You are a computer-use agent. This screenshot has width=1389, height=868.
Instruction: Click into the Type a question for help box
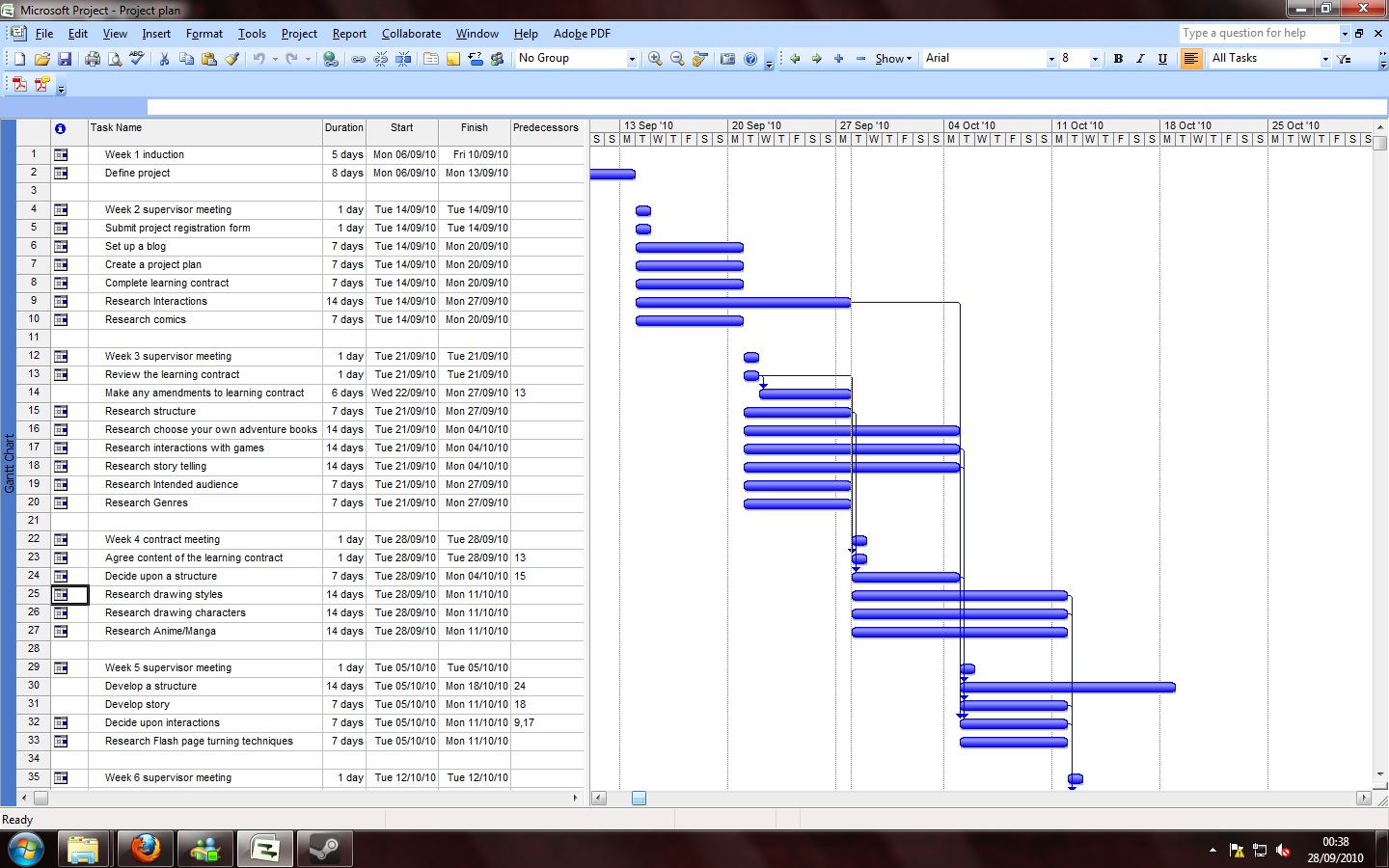[x=1260, y=34]
